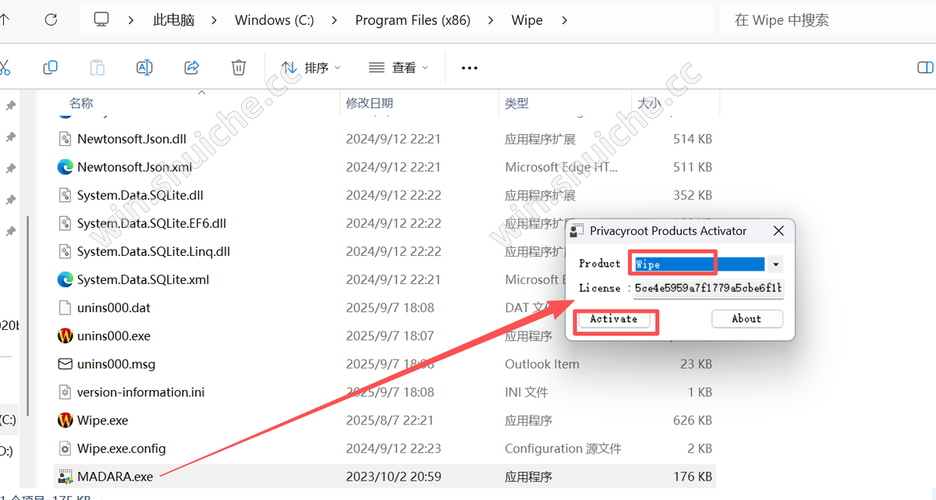936x500 pixels.
Task: Click the Rename icon in toolbar
Action: [144, 67]
